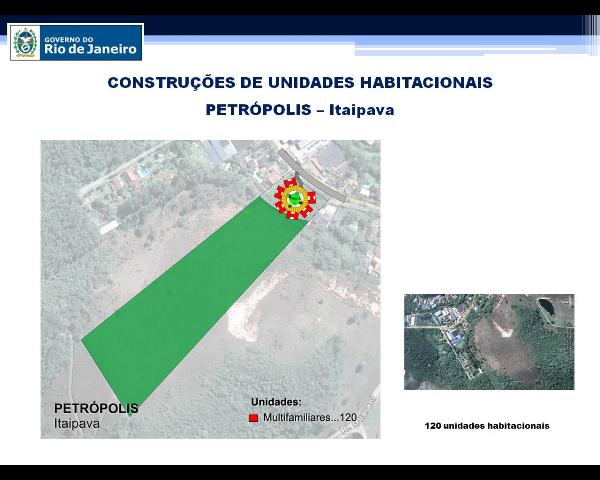
Task: Click the 'PETRÓPOLIS – Itaipava' subtitle
Action: tap(300, 110)
